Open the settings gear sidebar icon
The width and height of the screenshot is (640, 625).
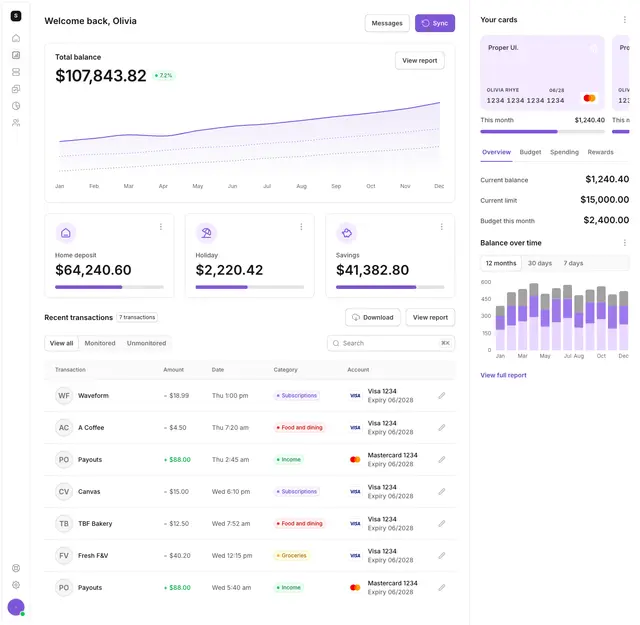click(x=16, y=585)
